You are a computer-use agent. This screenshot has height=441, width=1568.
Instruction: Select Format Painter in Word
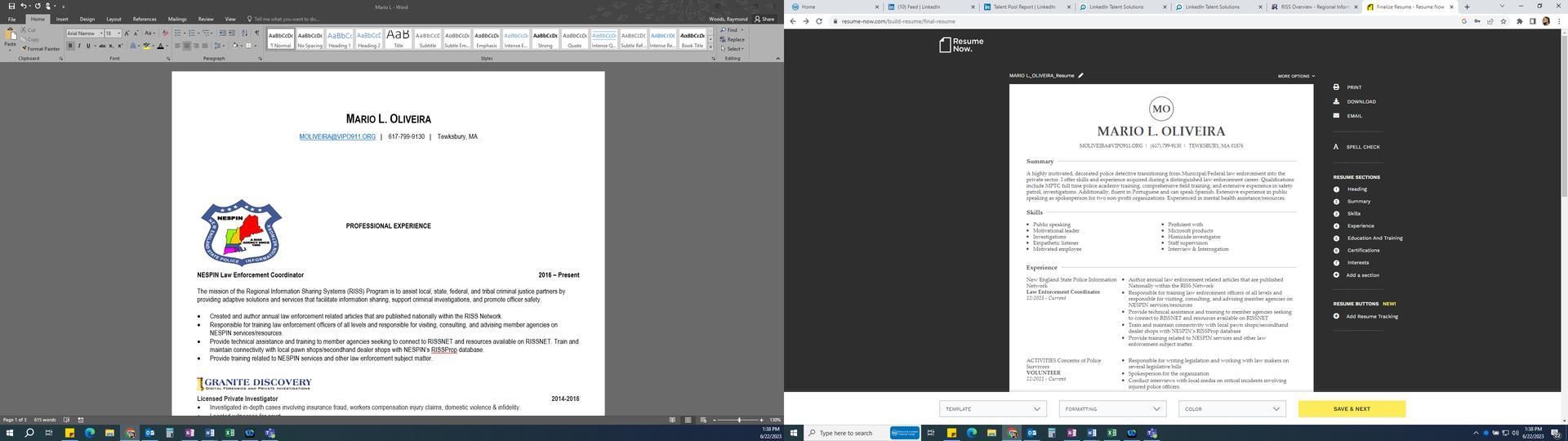pyautogui.click(x=39, y=49)
